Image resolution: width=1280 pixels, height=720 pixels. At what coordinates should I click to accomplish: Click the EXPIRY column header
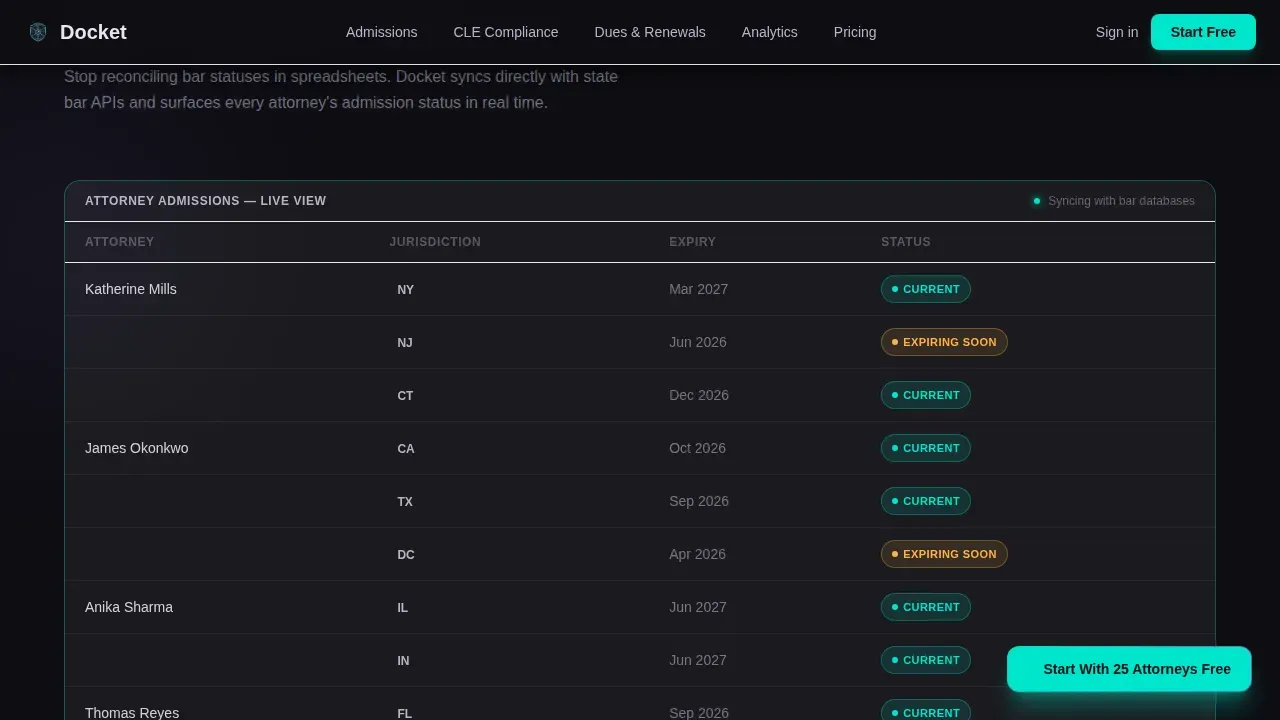click(692, 242)
